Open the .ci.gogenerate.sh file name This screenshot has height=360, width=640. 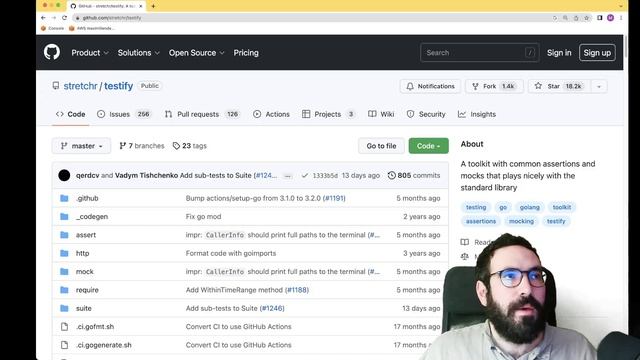(x=104, y=345)
